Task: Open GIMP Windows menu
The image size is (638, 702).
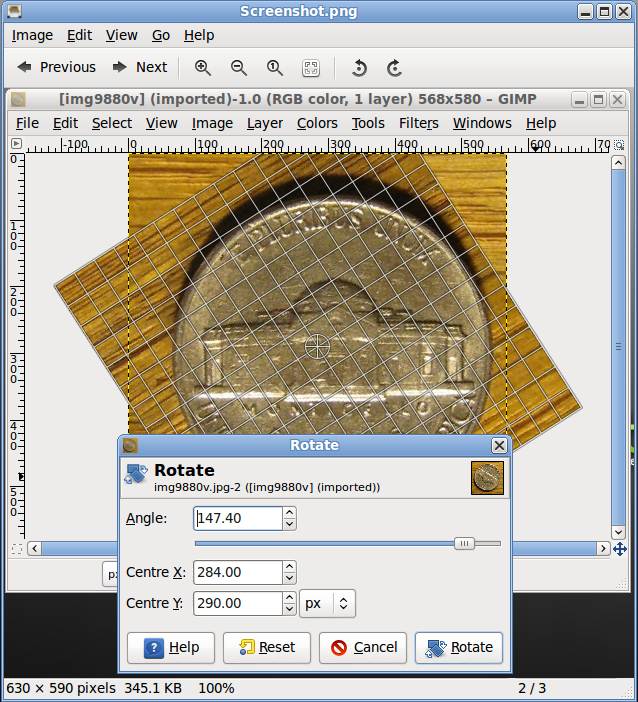Action: click(x=482, y=123)
